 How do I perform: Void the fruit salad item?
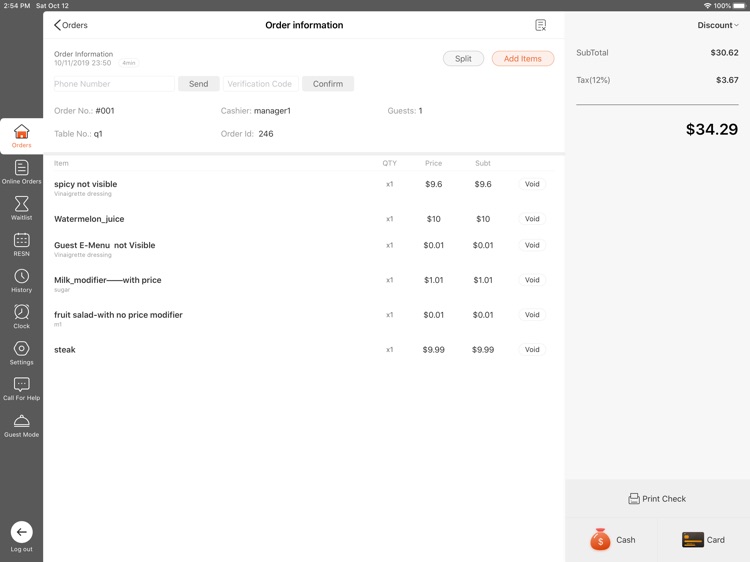point(532,315)
